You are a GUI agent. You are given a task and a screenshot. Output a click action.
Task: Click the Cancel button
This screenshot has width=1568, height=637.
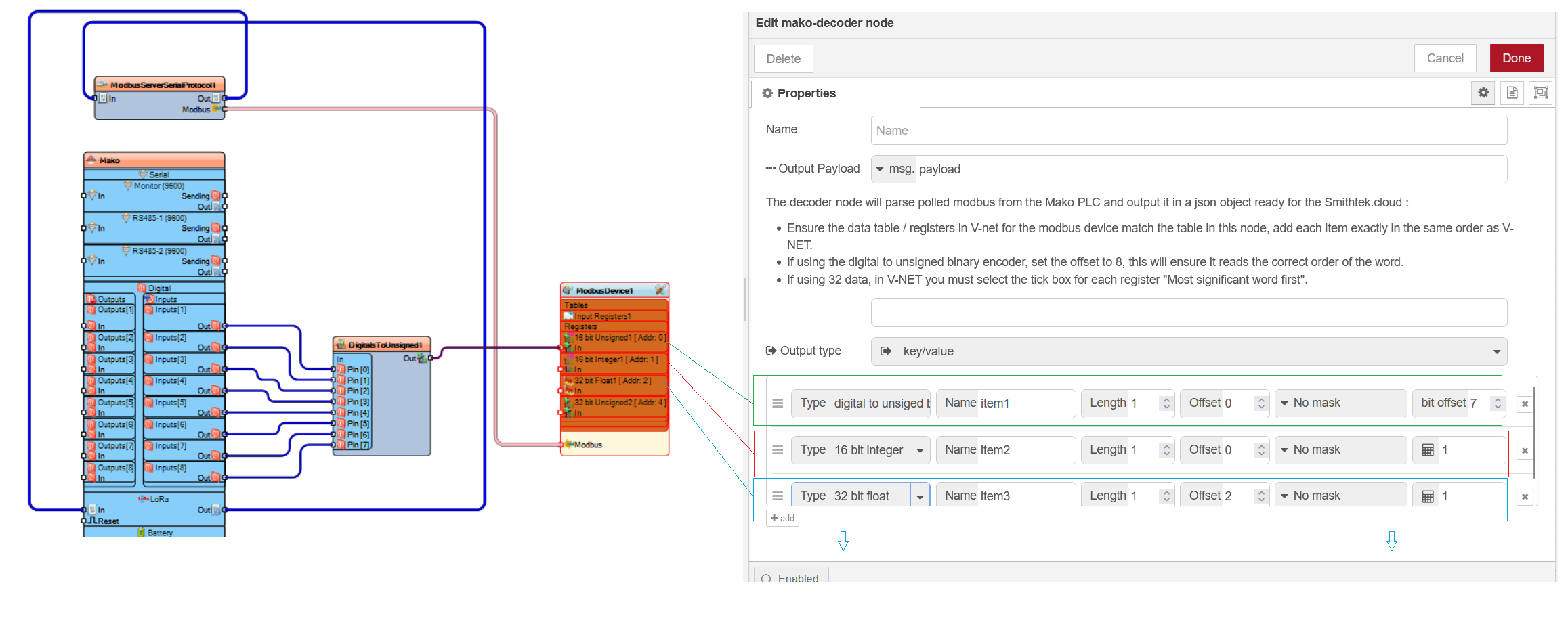pos(1445,58)
